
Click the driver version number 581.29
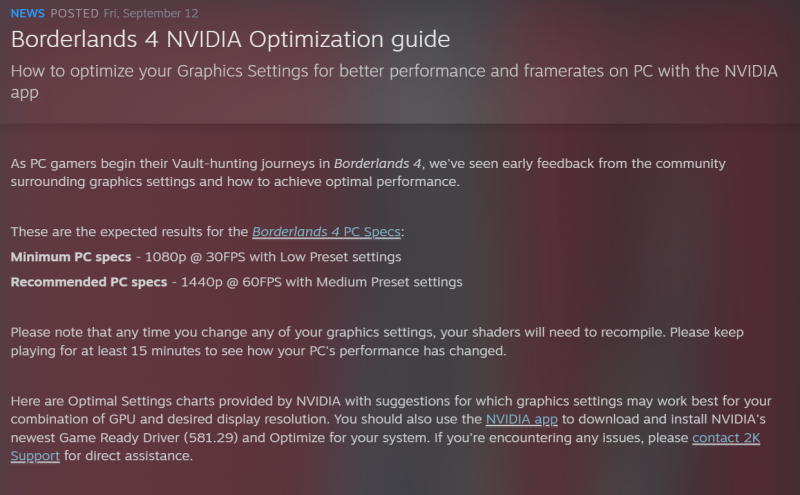[x=211, y=438]
